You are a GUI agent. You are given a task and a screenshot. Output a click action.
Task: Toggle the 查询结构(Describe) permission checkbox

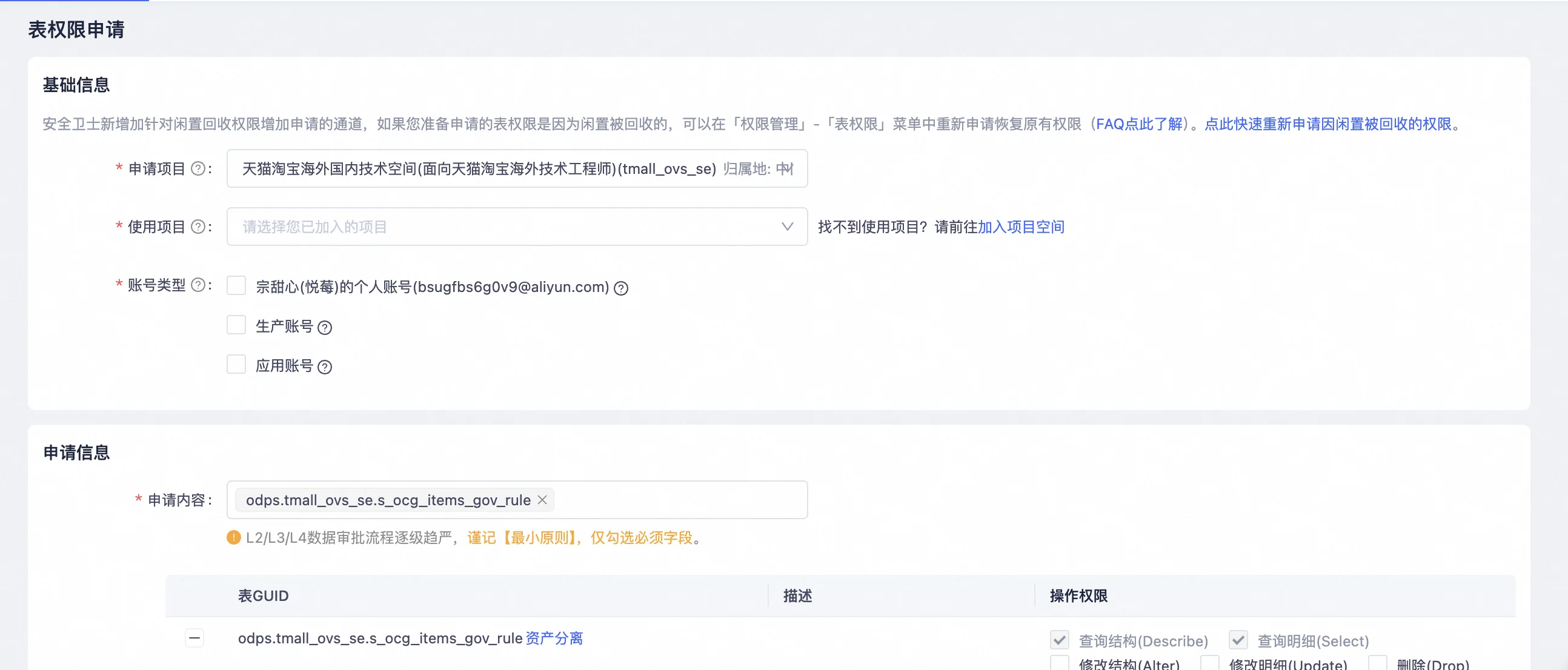pyautogui.click(x=1060, y=640)
